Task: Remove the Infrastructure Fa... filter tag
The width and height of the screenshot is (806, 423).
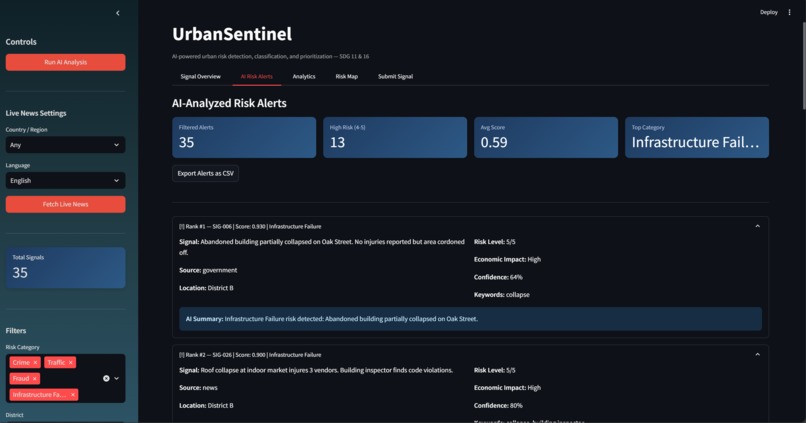Action: tap(73, 395)
